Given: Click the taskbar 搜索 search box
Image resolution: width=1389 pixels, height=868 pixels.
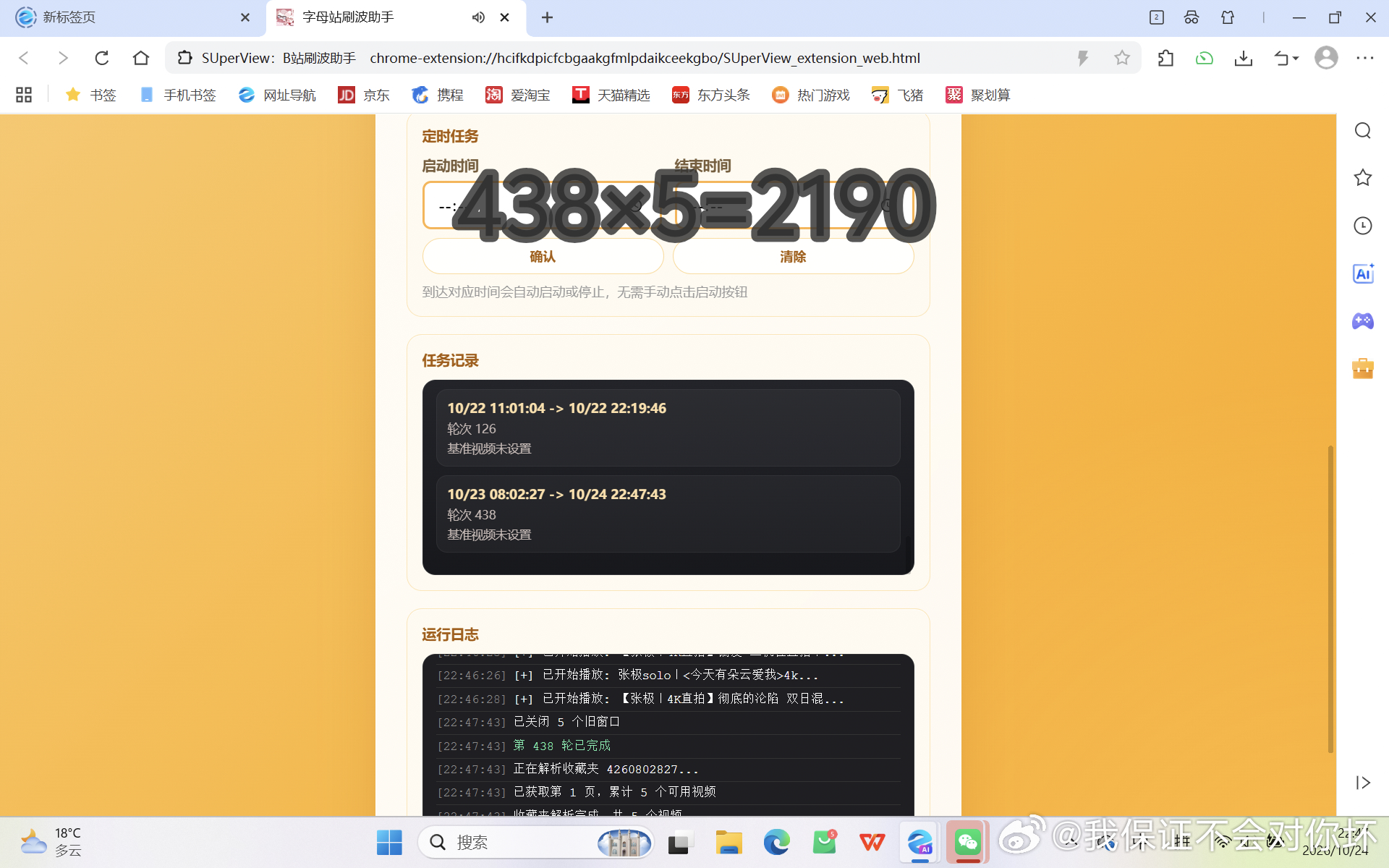Looking at the screenshot, I should 535,843.
